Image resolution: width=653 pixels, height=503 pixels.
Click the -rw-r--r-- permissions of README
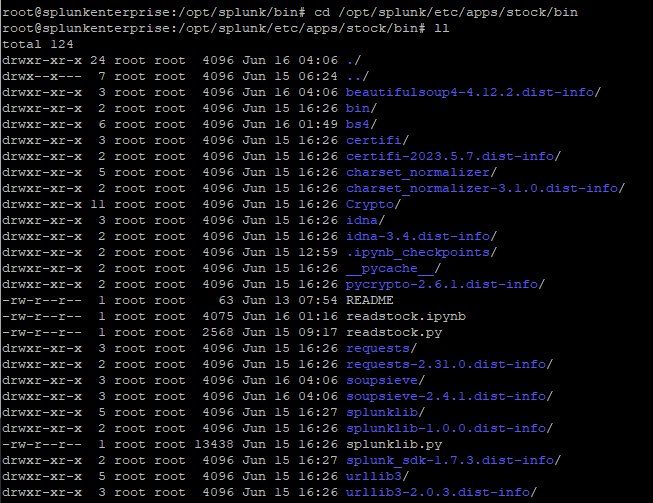pyautogui.click(x=42, y=301)
